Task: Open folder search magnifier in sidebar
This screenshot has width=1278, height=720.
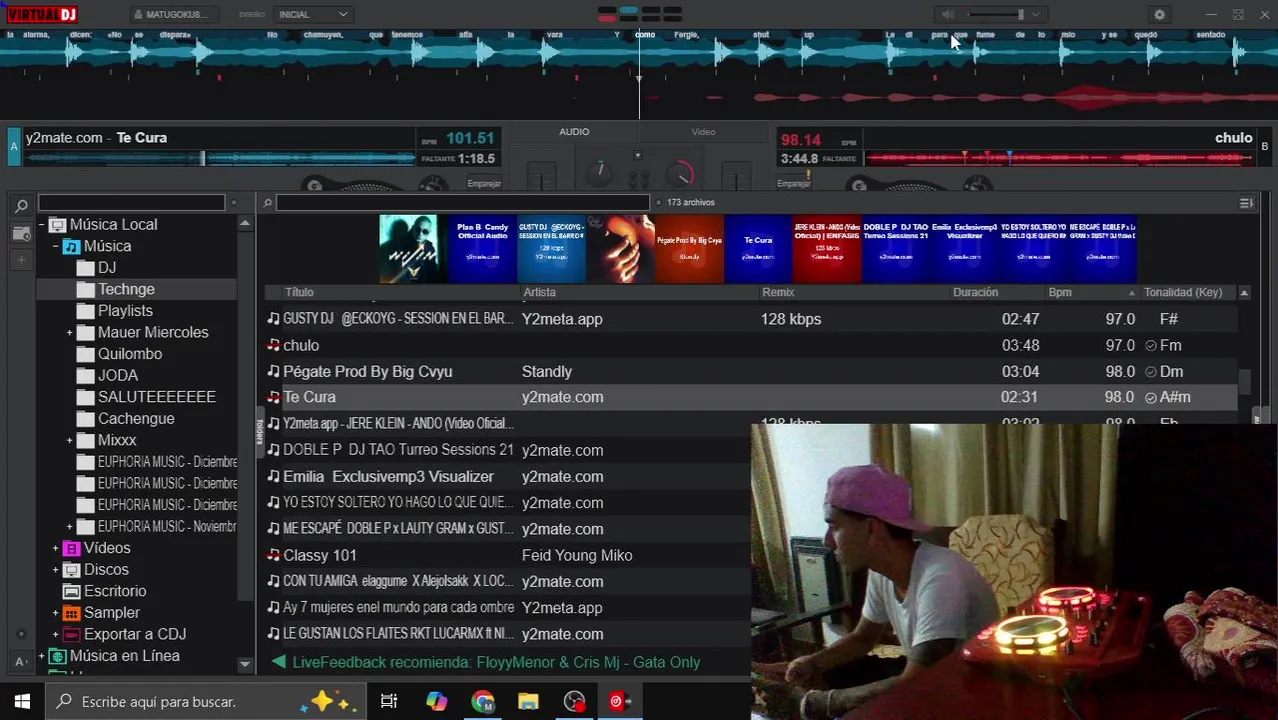Action: (21, 206)
